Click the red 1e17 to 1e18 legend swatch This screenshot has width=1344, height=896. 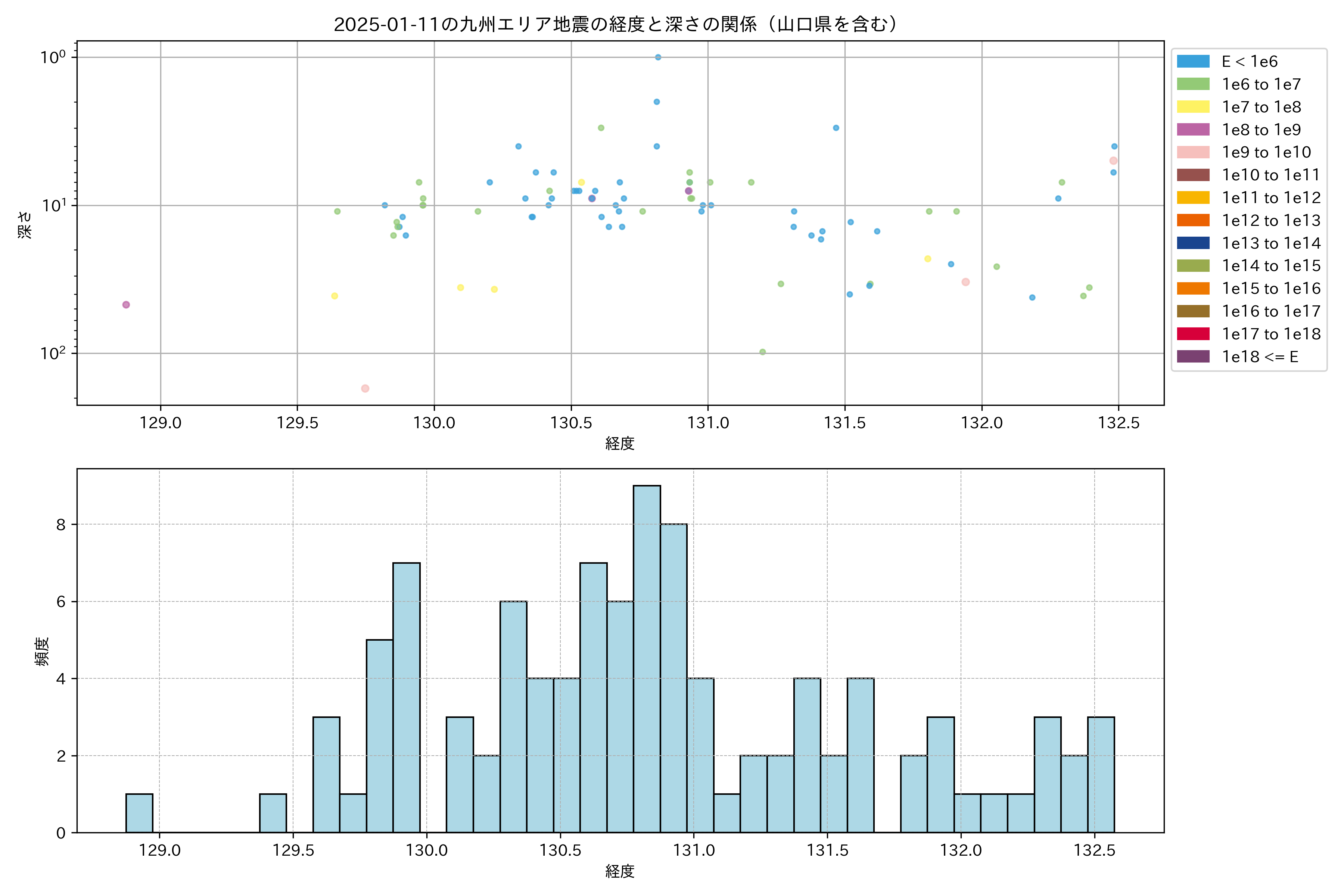[1193, 334]
